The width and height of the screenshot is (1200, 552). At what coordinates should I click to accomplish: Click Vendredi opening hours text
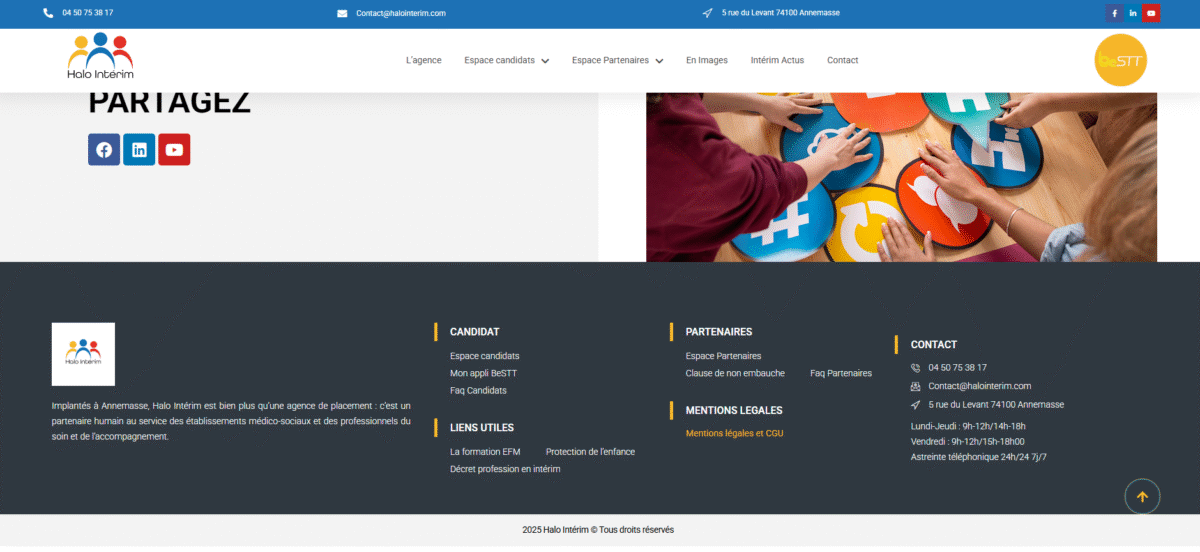point(967,441)
